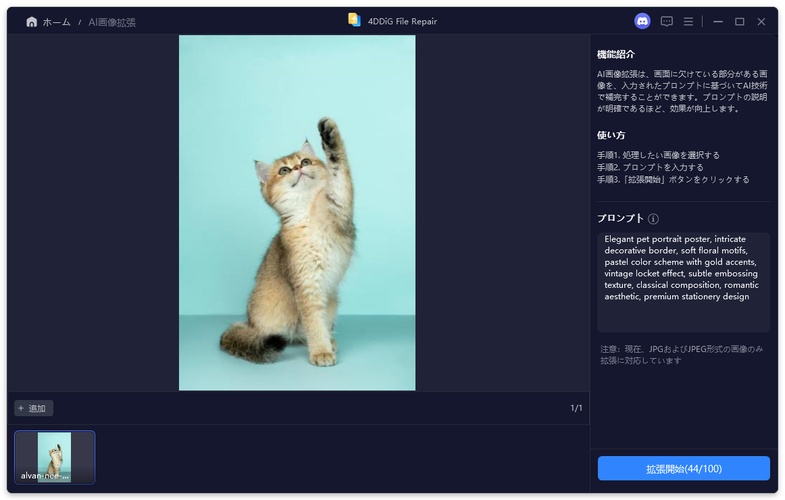Maximize the 4DDiG File Repair window

739,22
